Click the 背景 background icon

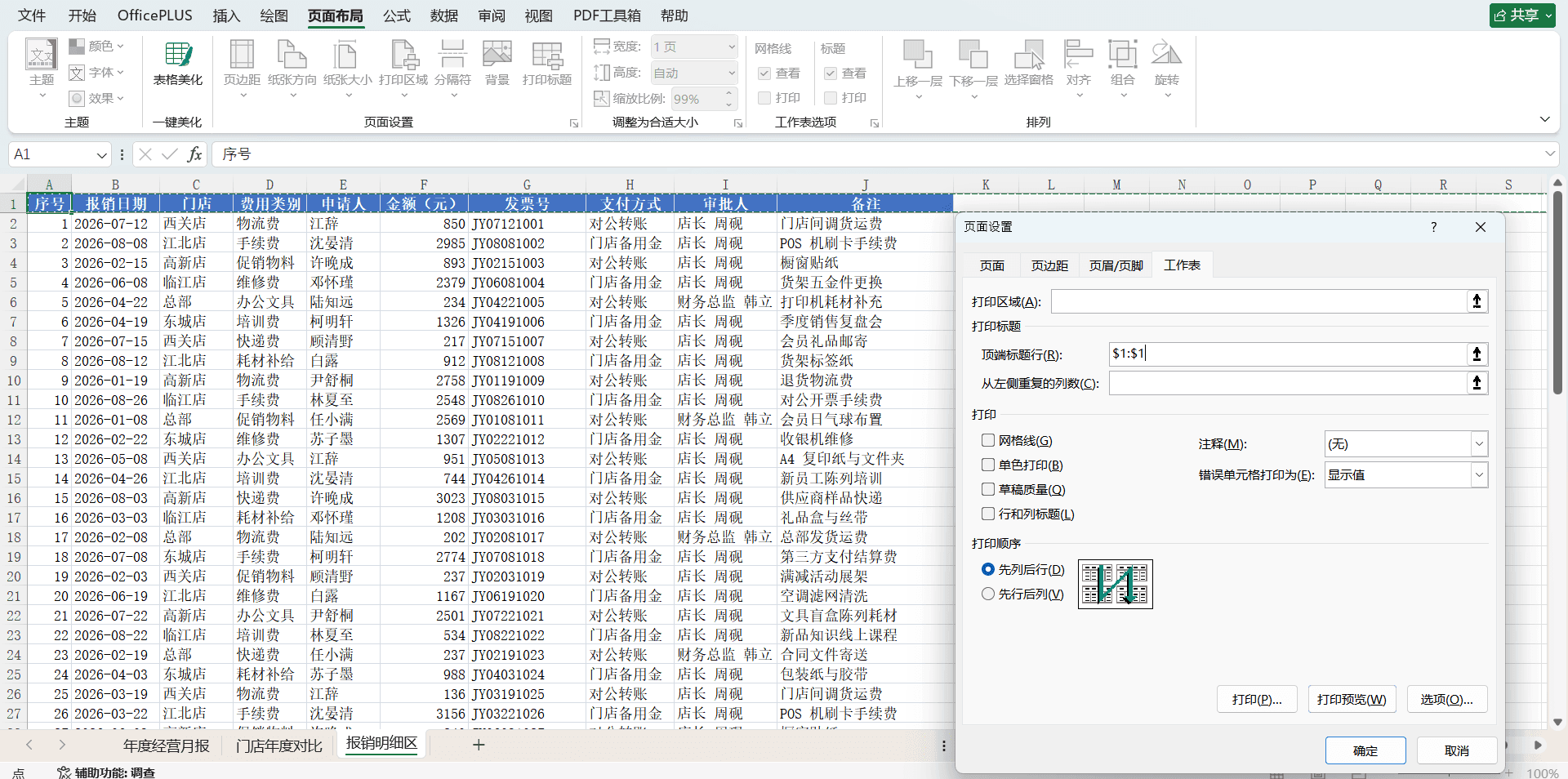click(497, 54)
